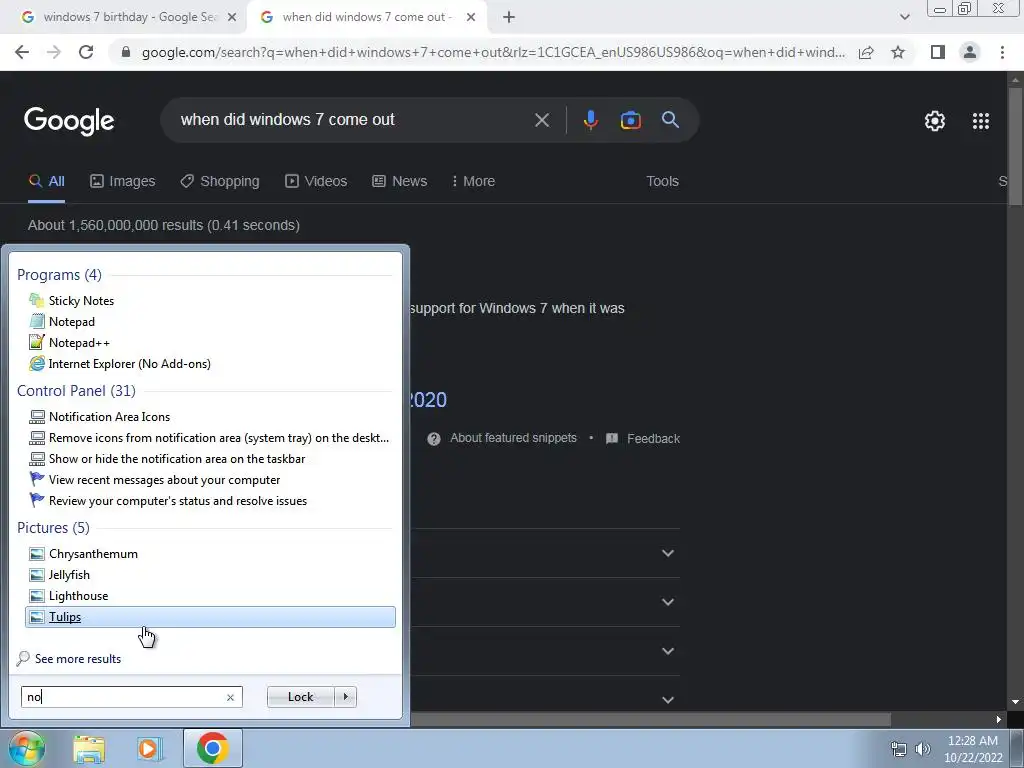Share this page from the address bar
Screen dimensions: 1024x768
[x=866, y=52]
